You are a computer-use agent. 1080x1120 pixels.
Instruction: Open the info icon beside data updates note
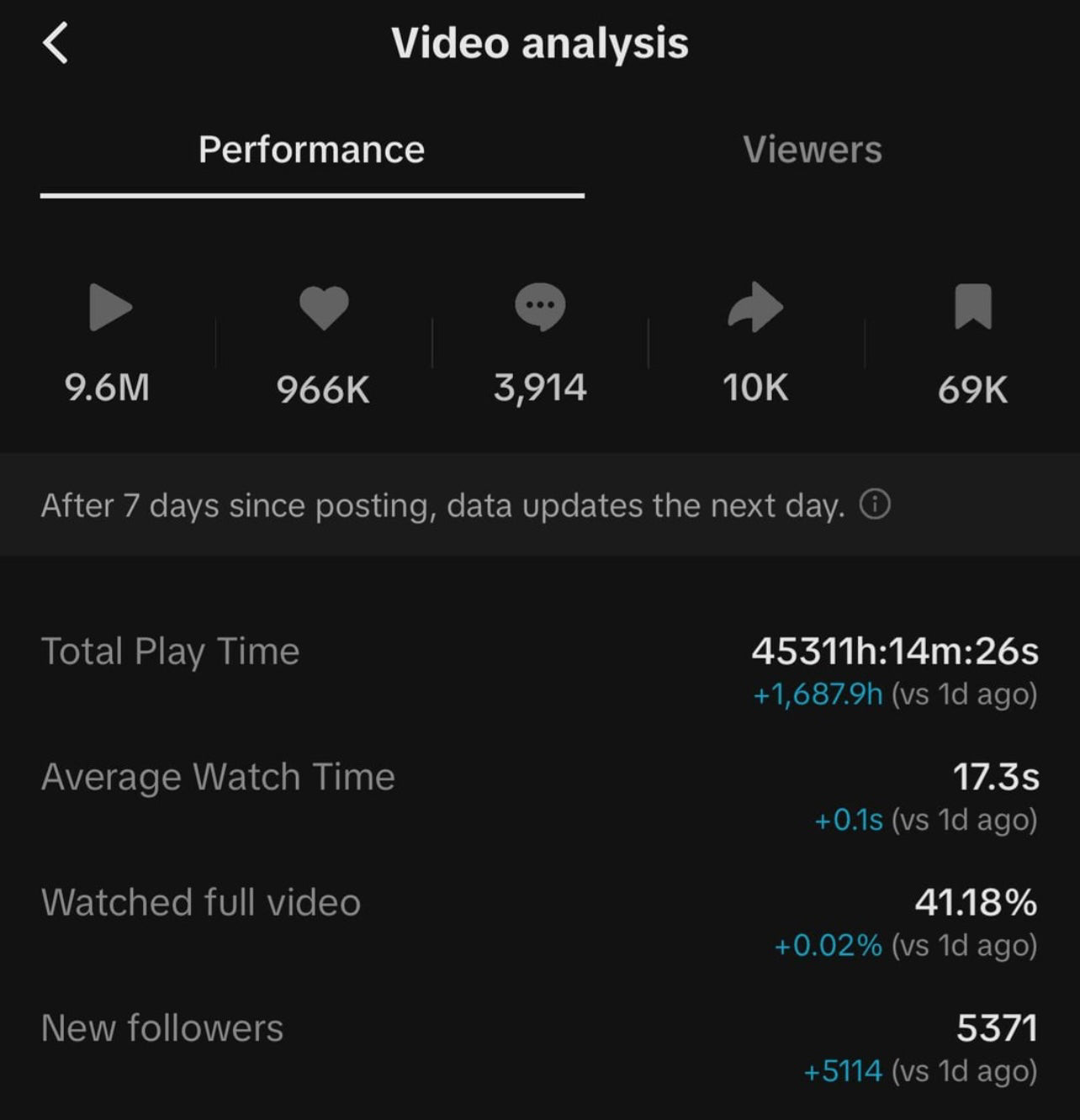tap(875, 505)
